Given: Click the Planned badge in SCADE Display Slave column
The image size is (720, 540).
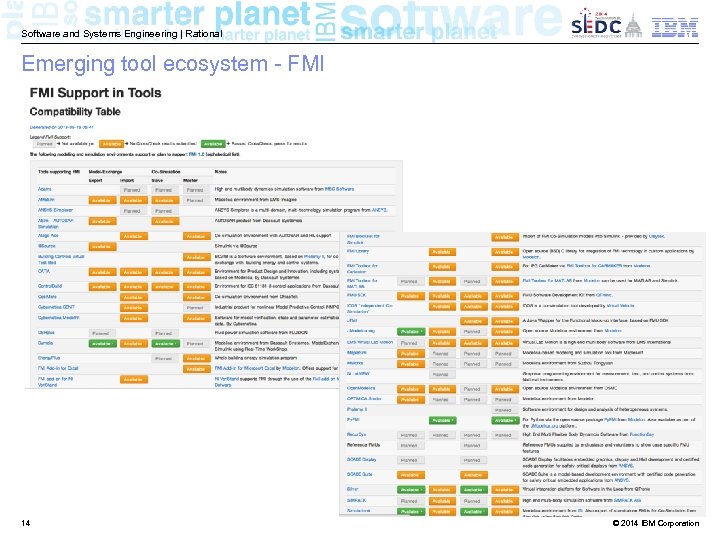Looking at the screenshot, I should (x=472, y=460).
